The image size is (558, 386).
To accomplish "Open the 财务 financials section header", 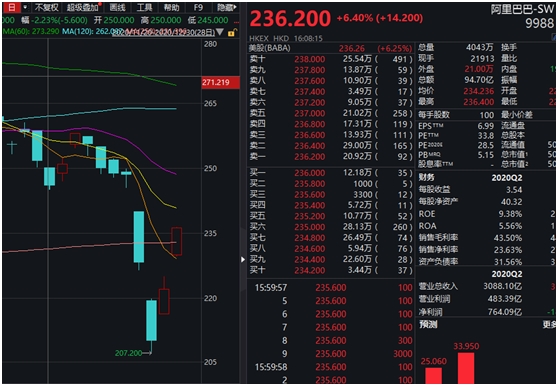I will [426, 177].
